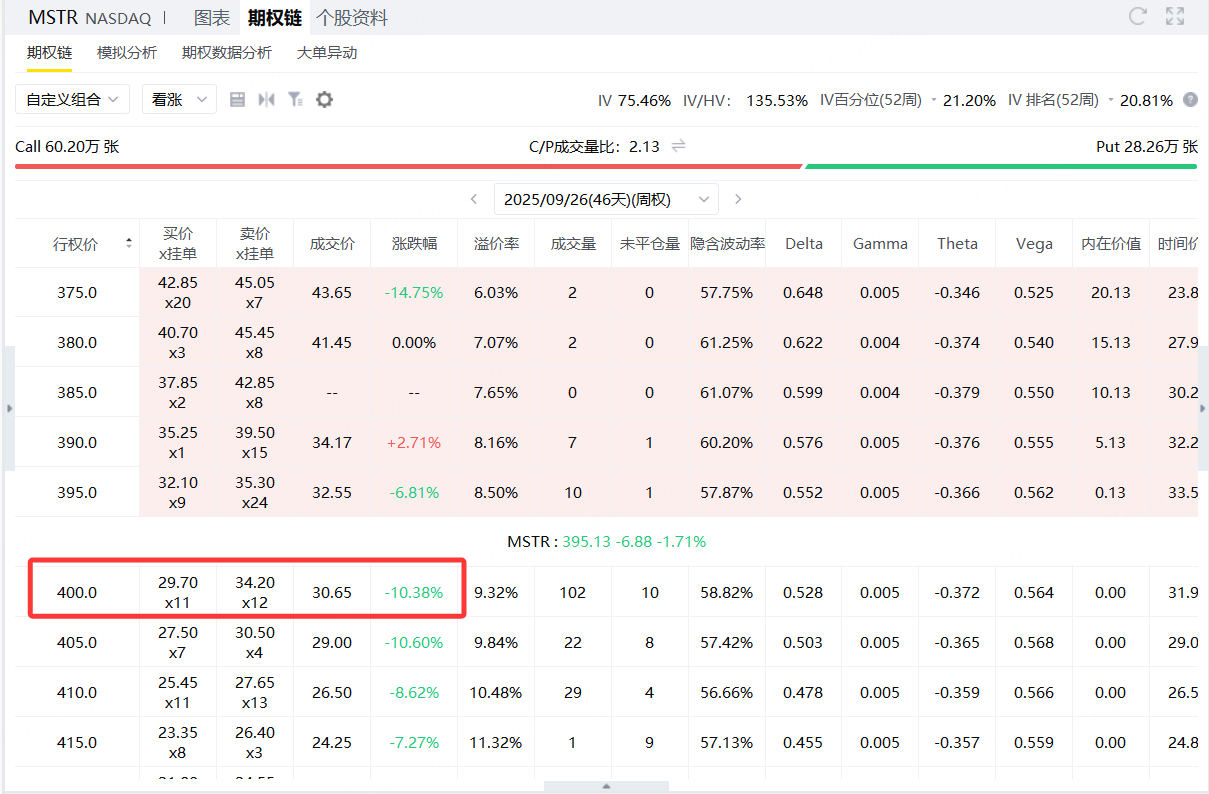This screenshot has width=1209, height=794.
Task: Click the 未平仓量 column header
Action: pyautogui.click(x=650, y=243)
